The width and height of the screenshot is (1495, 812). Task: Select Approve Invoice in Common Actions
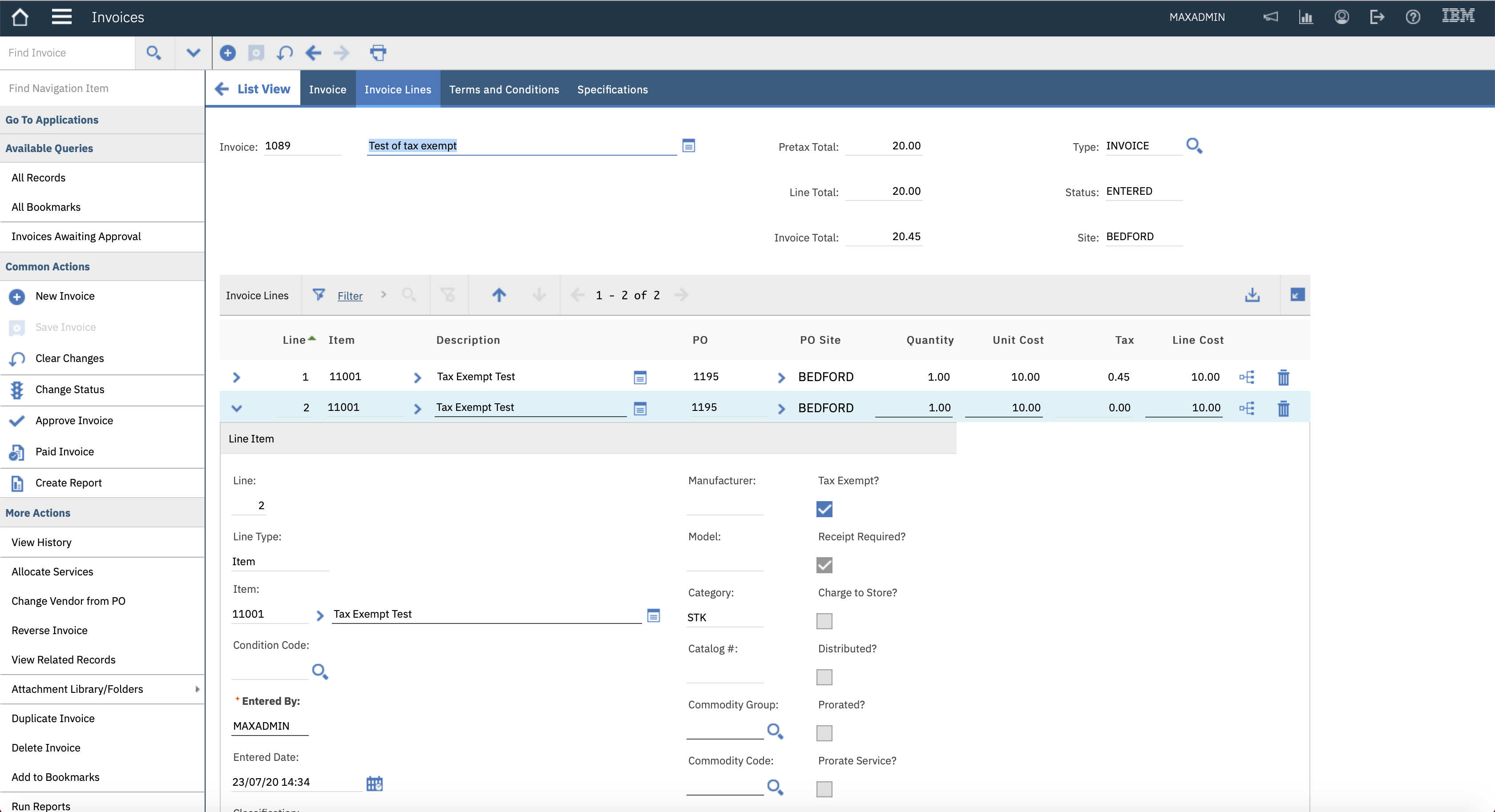click(x=74, y=421)
